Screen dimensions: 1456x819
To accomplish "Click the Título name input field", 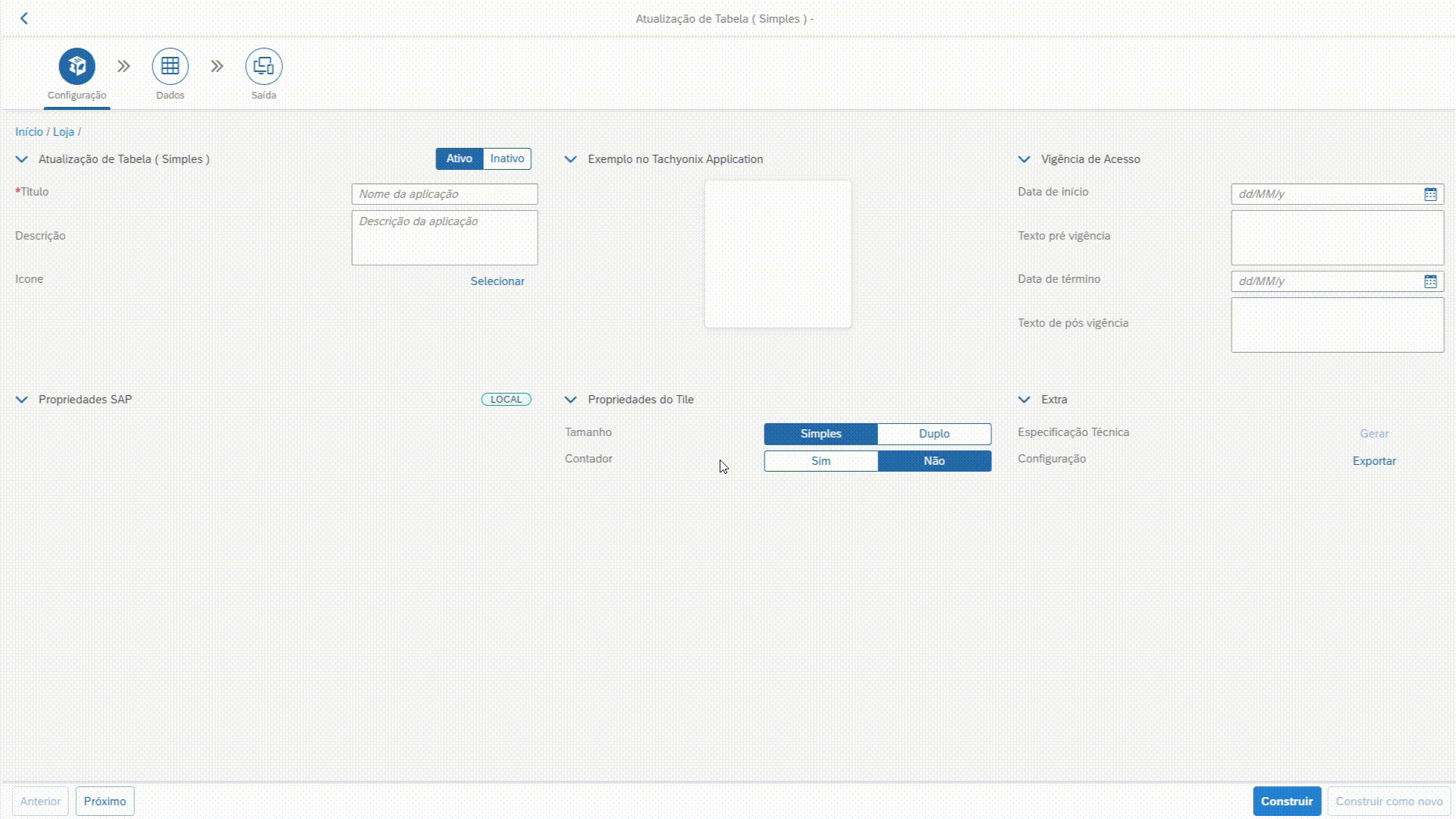I will [444, 194].
